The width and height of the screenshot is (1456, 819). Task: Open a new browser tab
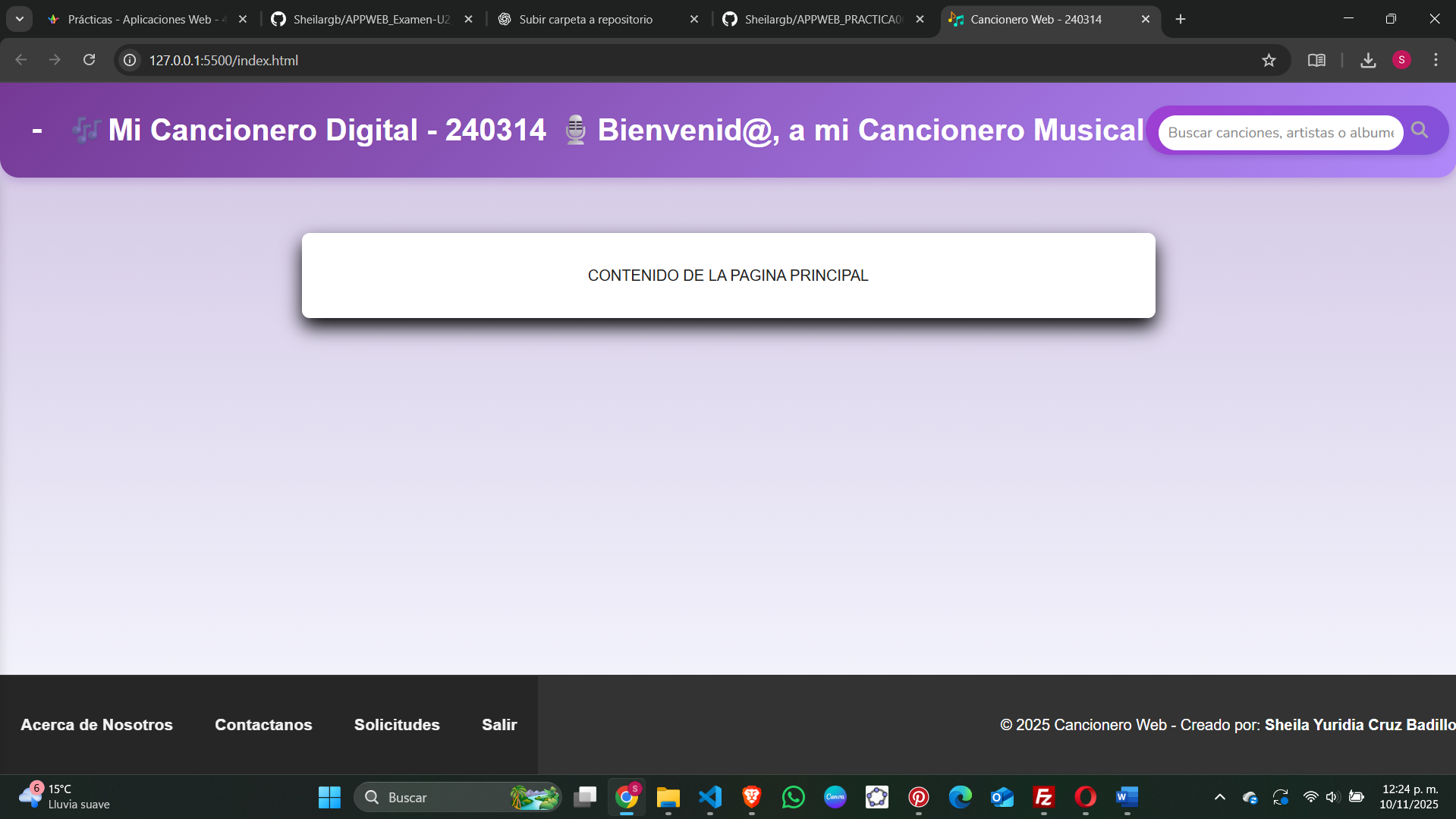tap(1181, 20)
